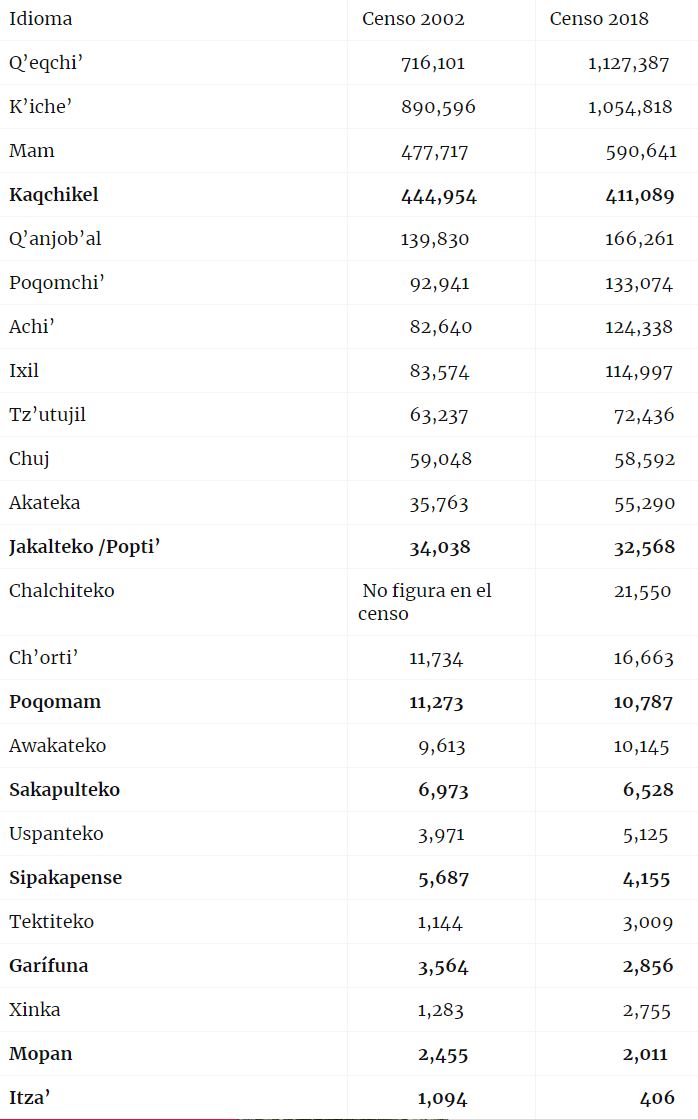This screenshot has height=1120, width=698.
Task: Click the "No figura en el censo" cell
Action: (425, 602)
